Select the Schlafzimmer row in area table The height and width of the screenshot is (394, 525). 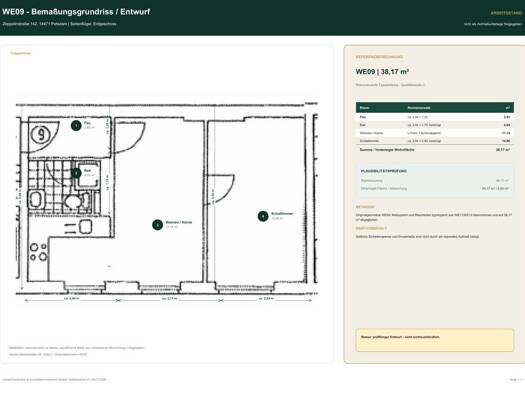(435, 141)
